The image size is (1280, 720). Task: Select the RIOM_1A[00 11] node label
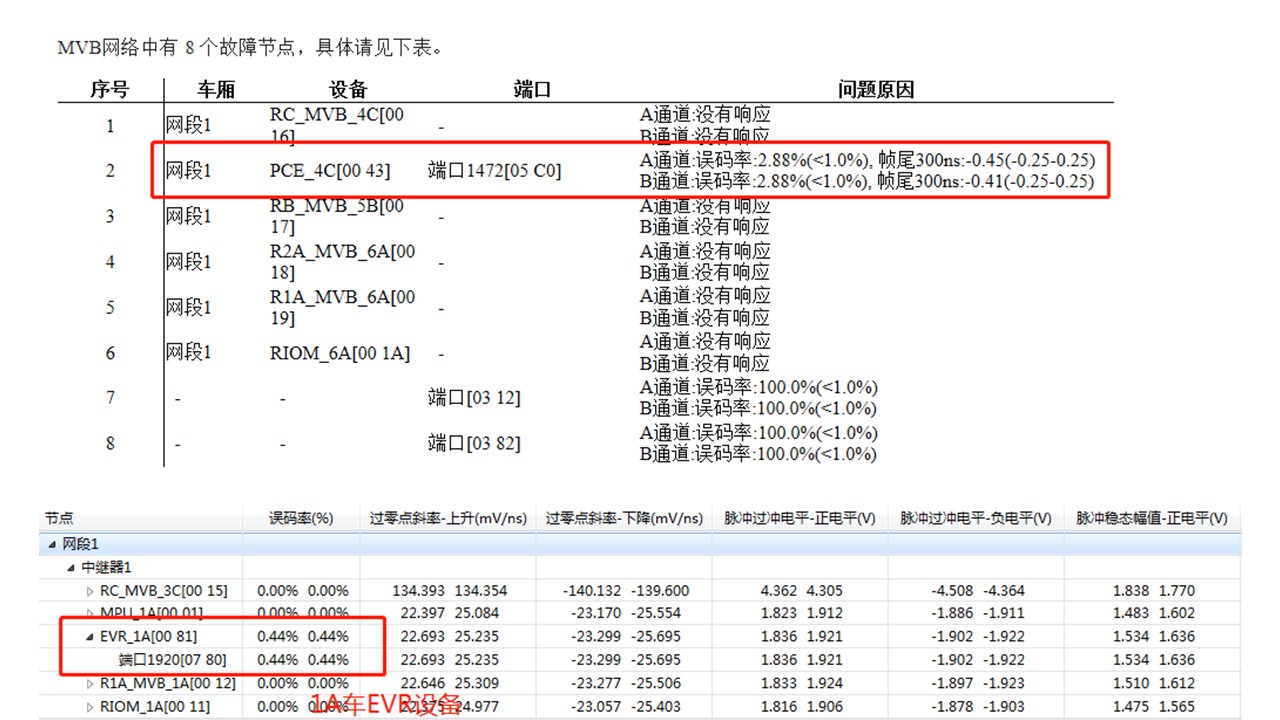pos(156,707)
